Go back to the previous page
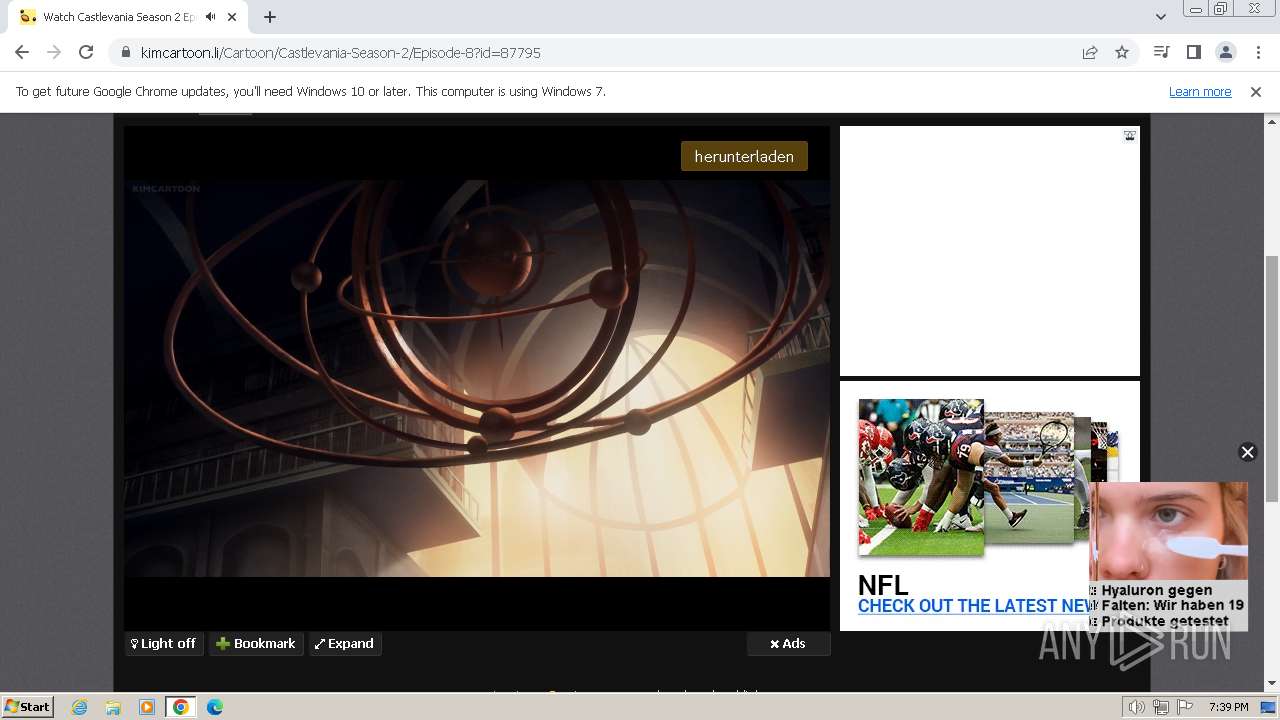The height and width of the screenshot is (720, 1280). 22,52
